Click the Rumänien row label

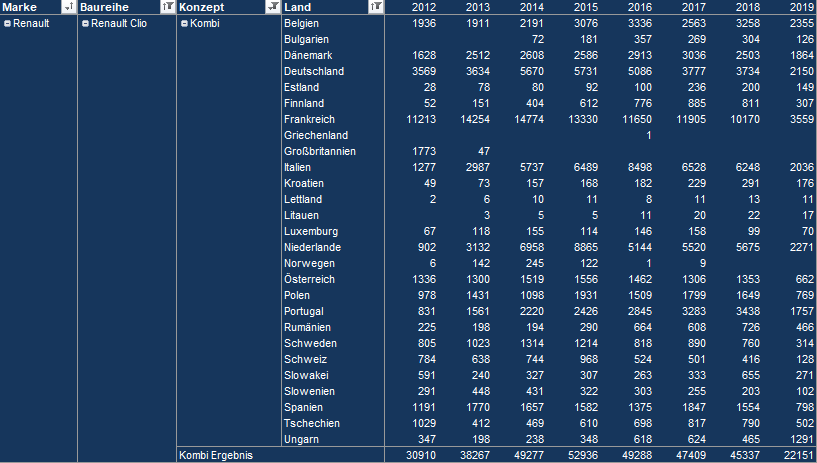pyautogui.click(x=307, y=328)
